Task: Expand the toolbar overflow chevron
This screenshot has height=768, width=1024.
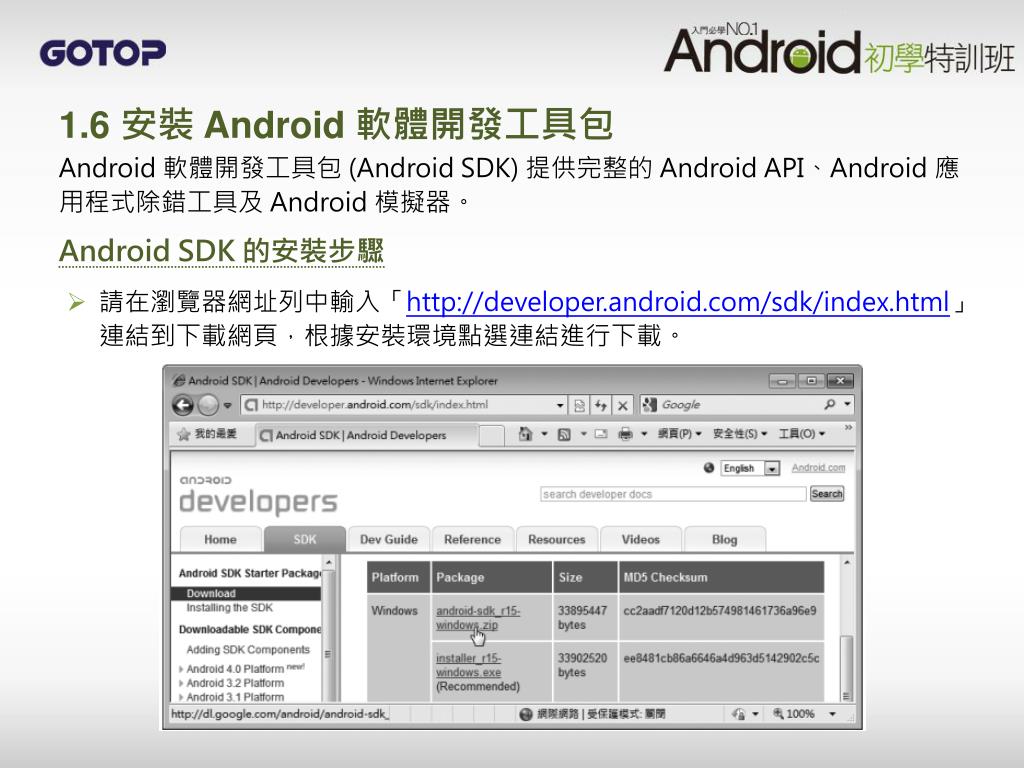Action: (x=848, y=428)
